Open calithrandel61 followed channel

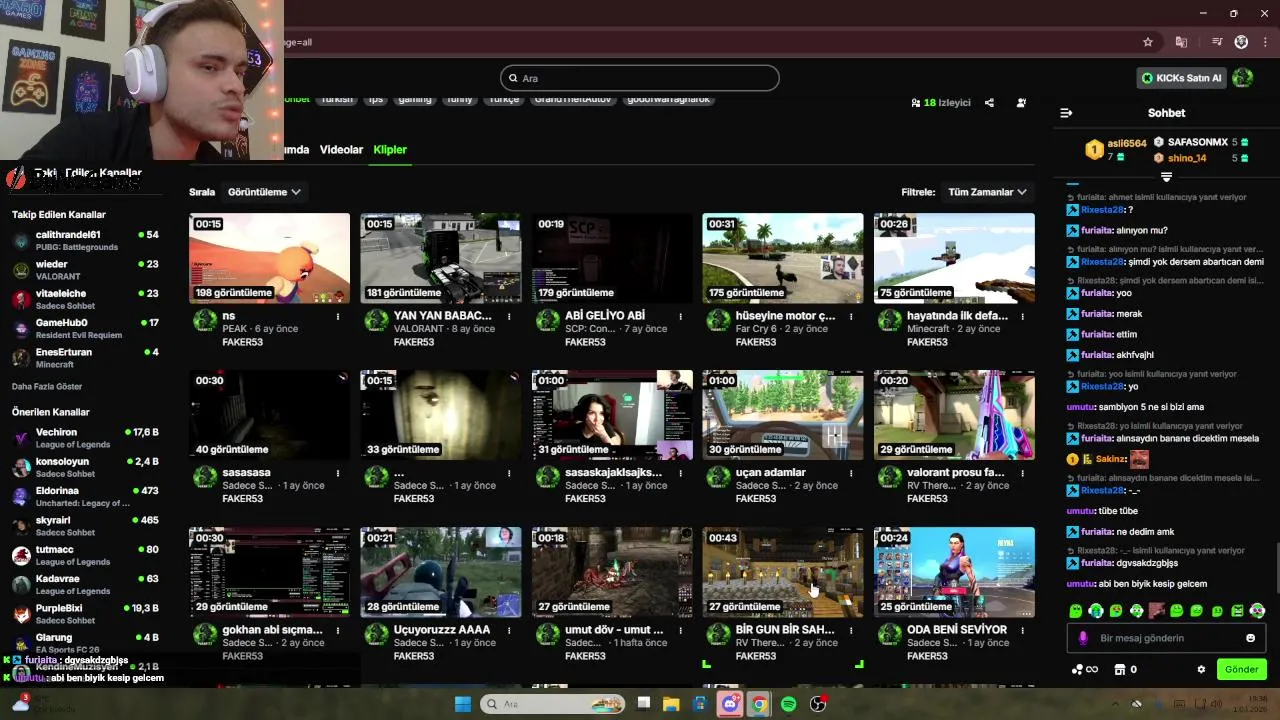tap(85, 240)
